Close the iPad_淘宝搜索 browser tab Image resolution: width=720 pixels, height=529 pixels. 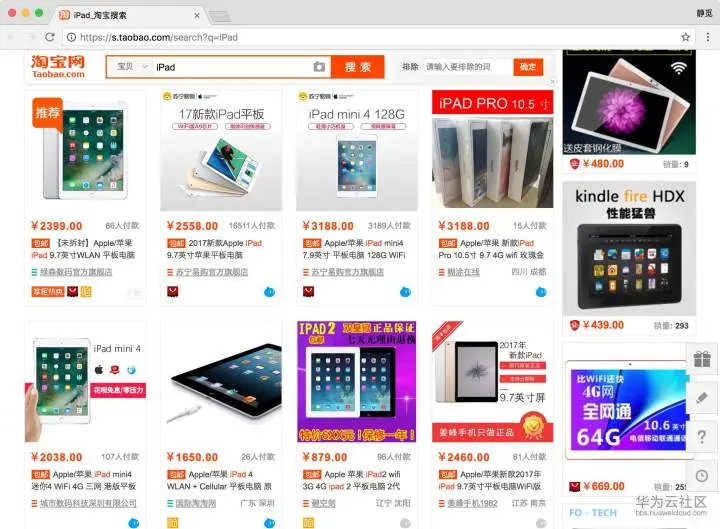click(x=197, y=15)
